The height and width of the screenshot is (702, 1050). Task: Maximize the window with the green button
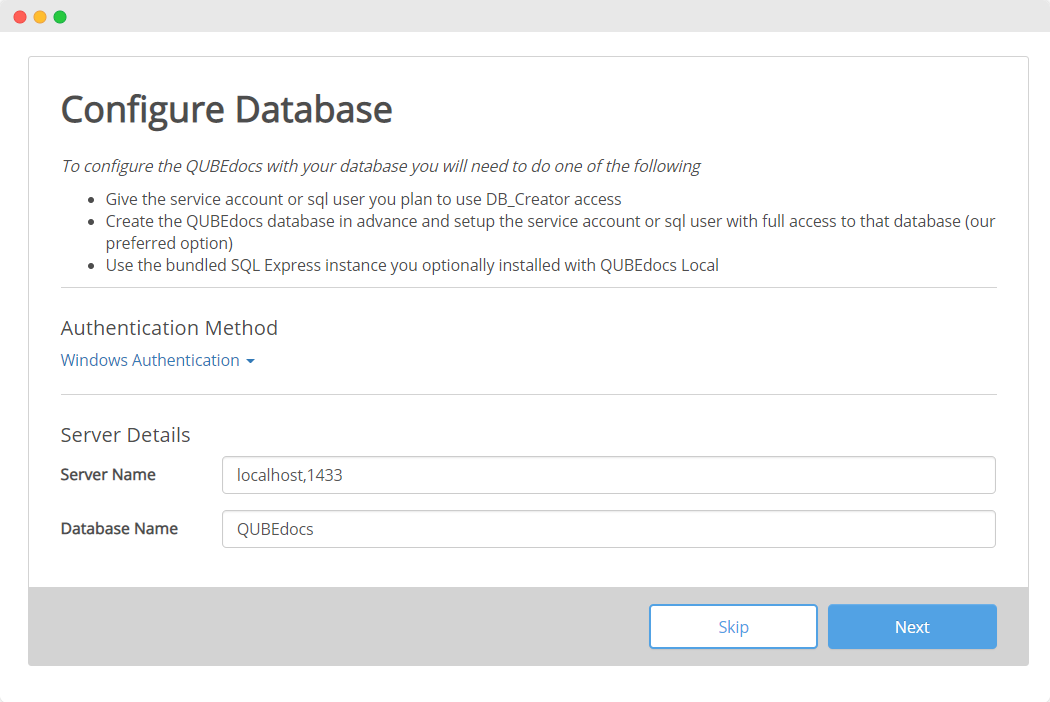click(x=60, y=17)
